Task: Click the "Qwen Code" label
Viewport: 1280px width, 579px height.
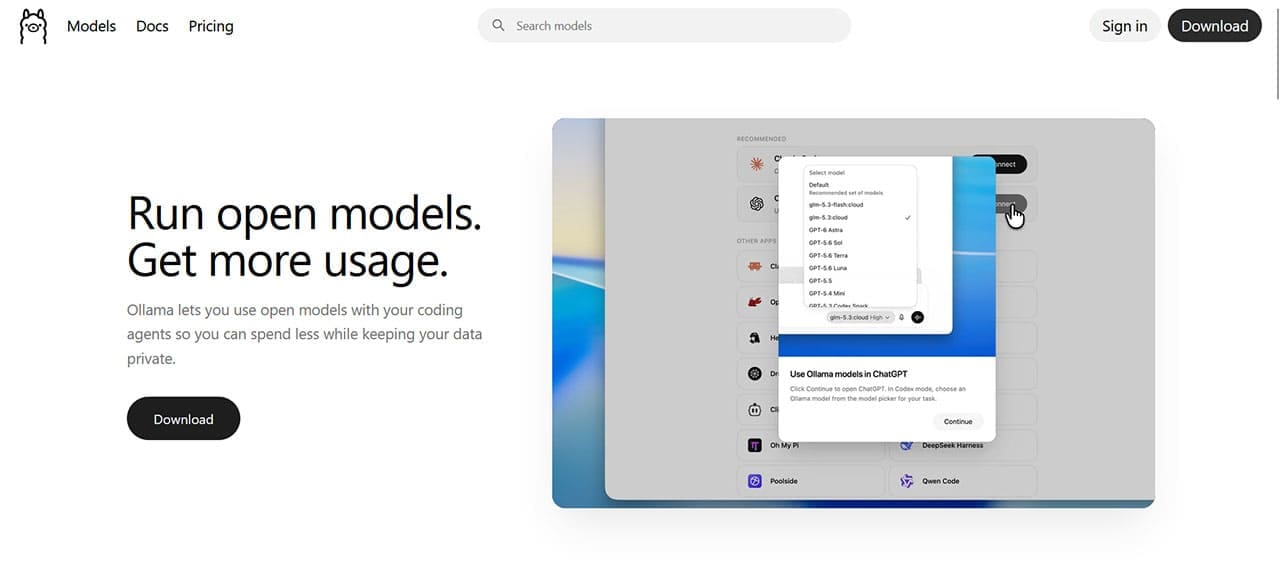Action: (x=940, y=481)
